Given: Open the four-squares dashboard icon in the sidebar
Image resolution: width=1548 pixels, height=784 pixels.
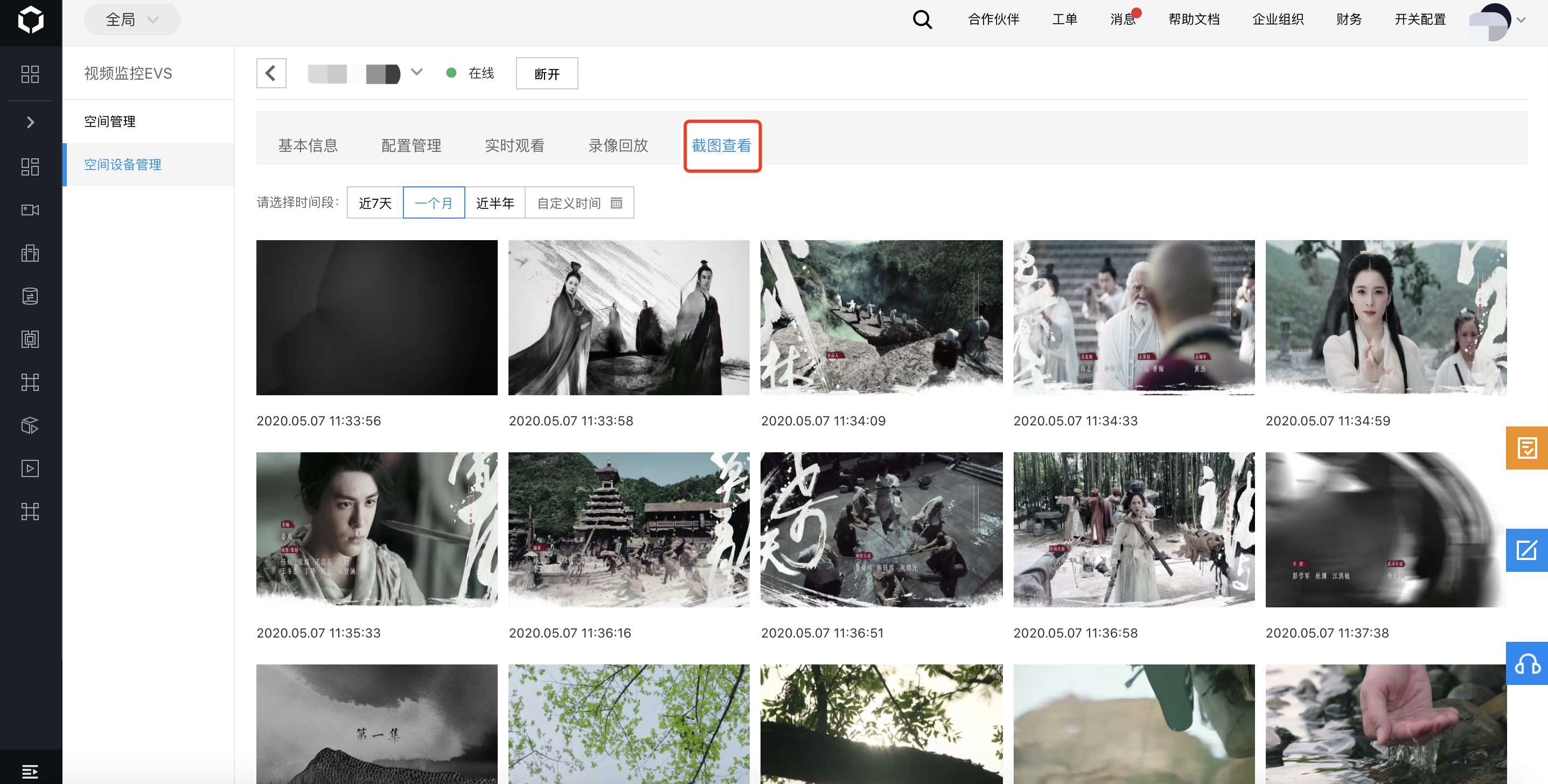Looking at the screenshot, I should click(30, 74).
